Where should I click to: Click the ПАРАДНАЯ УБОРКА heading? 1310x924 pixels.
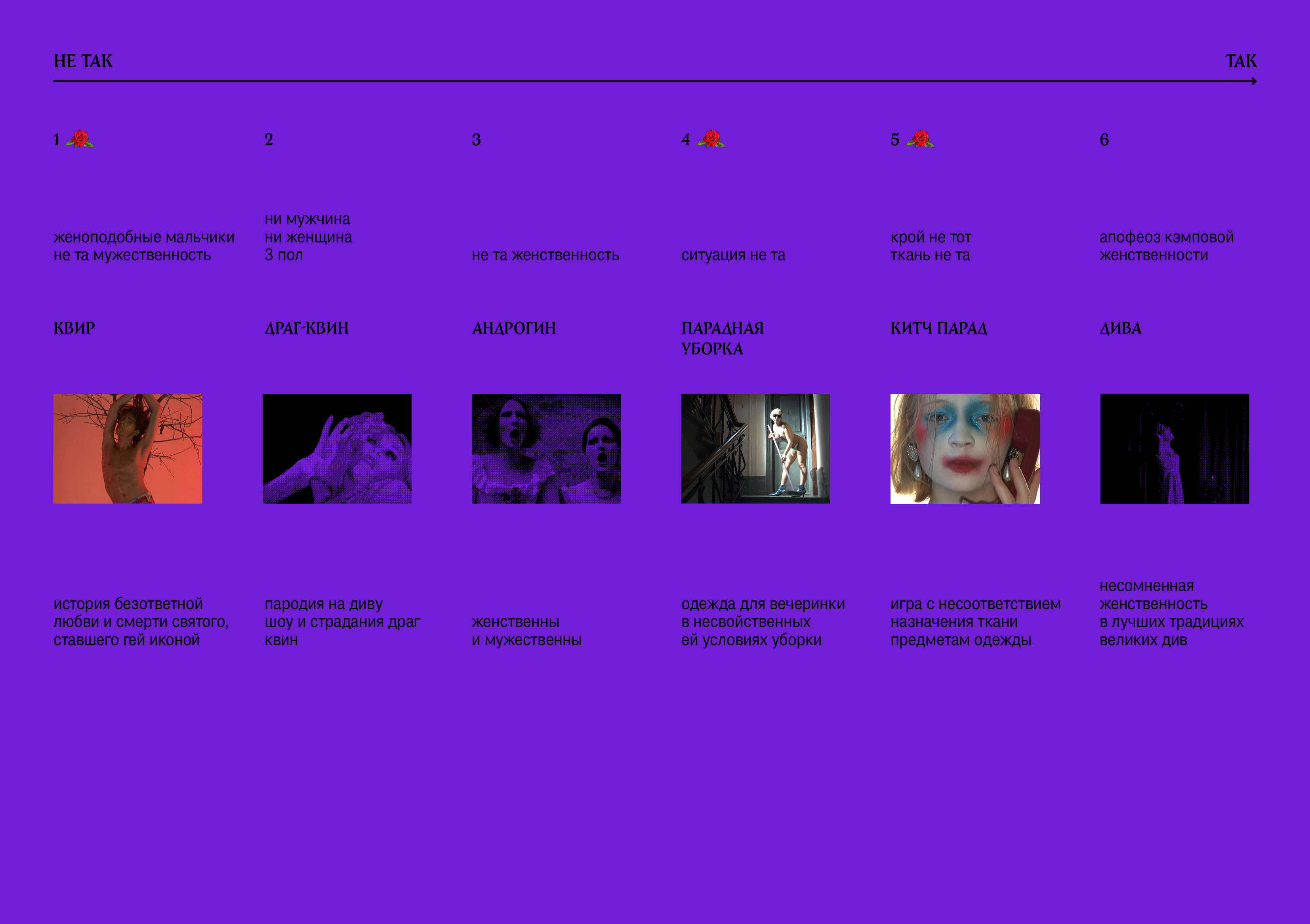click(x=722, y=339)
